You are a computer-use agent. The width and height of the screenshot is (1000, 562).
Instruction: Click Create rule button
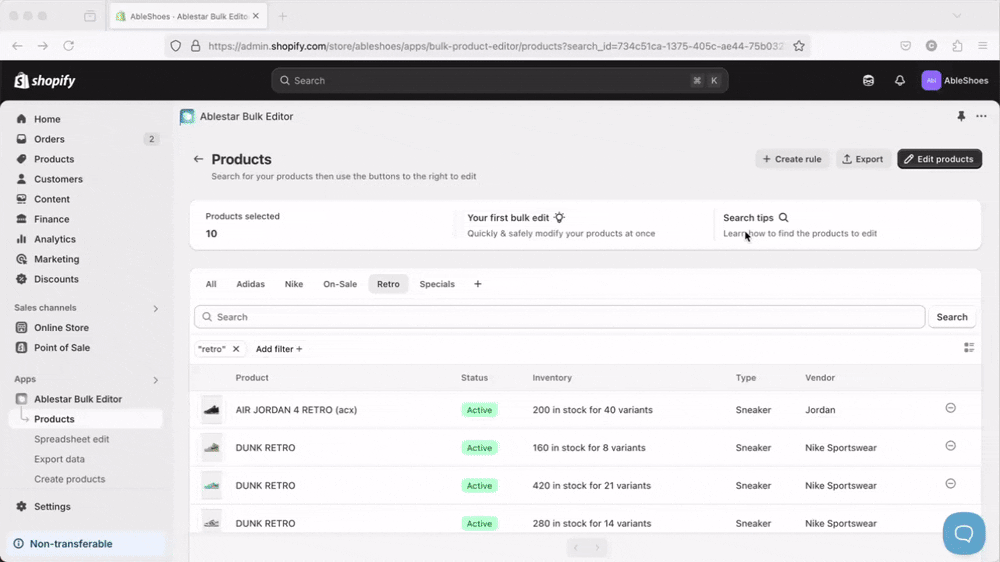(x=792, y=159)
